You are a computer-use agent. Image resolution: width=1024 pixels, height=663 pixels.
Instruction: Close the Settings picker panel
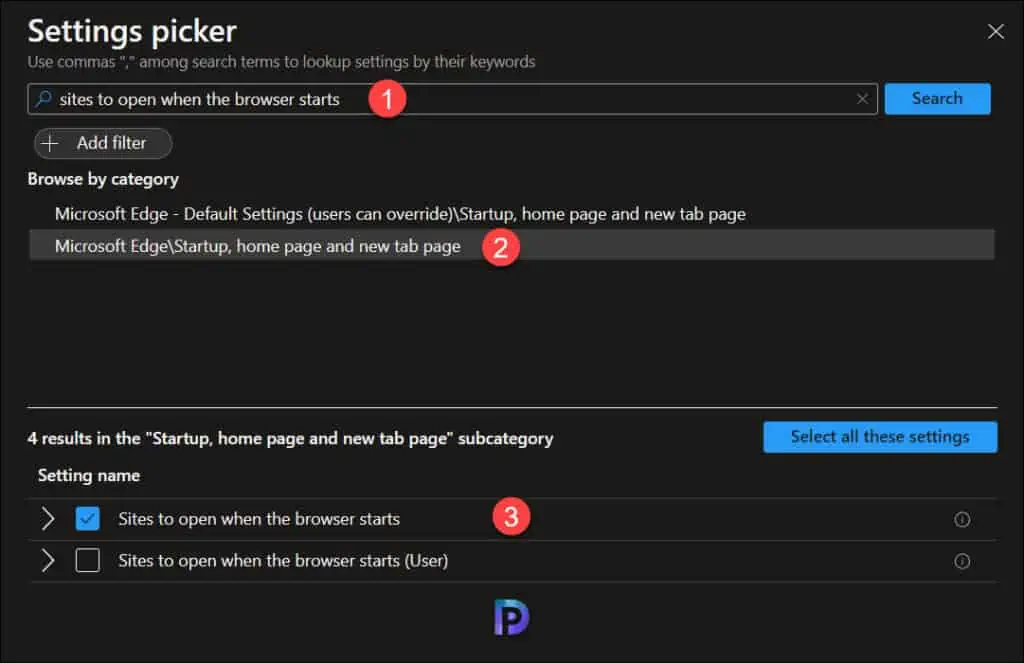tap(995, 31)
